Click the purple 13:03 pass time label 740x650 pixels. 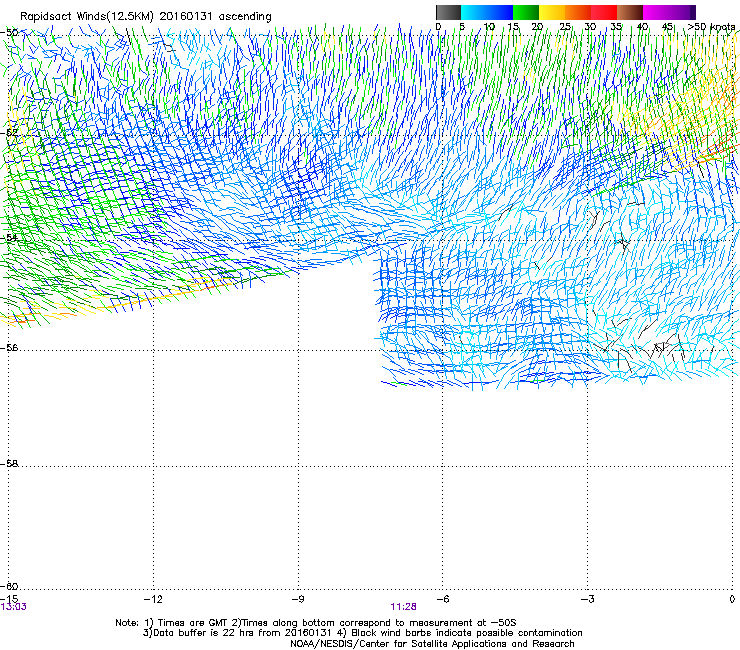click(x=13, y=607)
